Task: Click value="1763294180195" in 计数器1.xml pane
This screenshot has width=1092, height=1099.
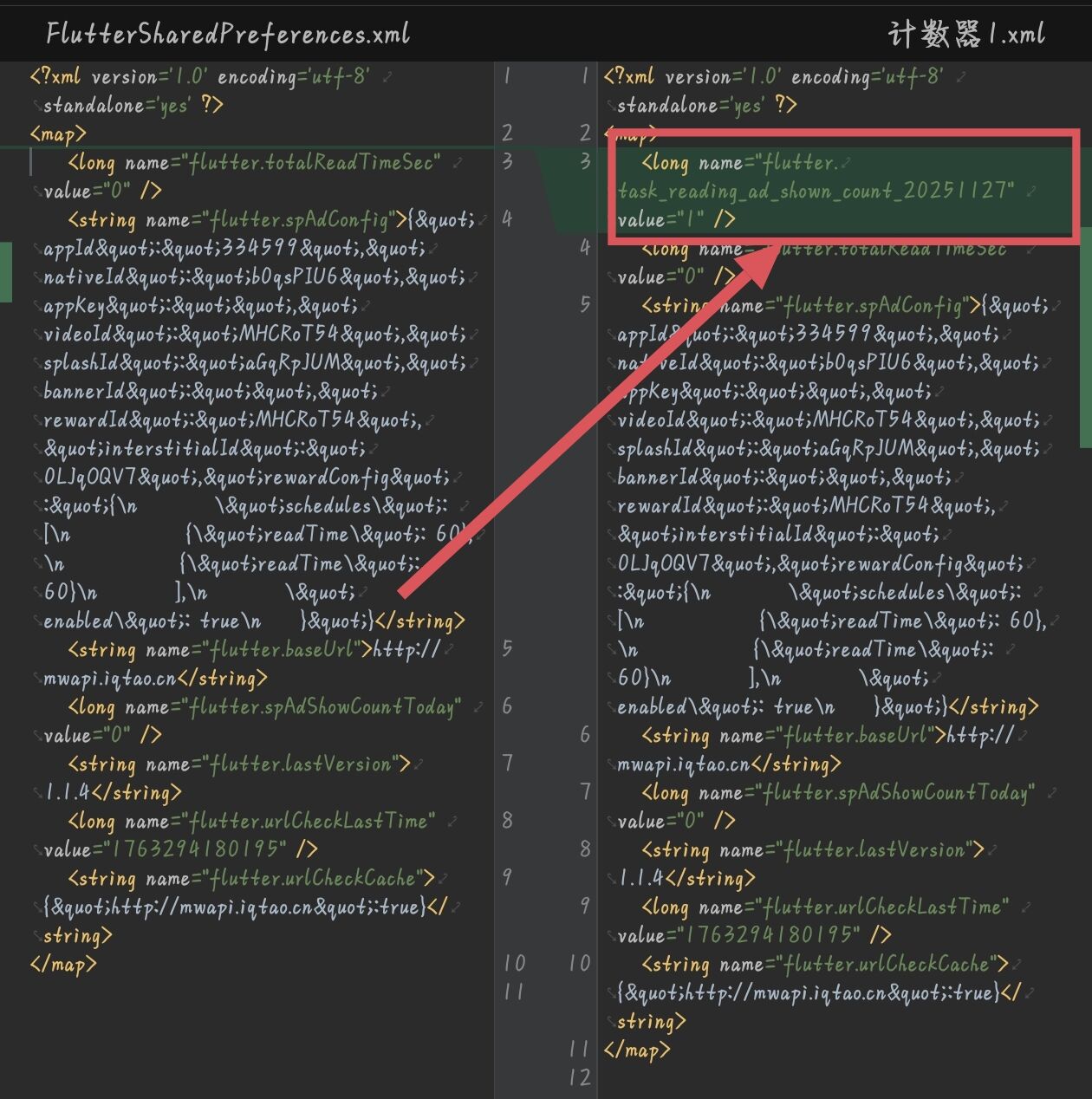Action: (738, 935)
